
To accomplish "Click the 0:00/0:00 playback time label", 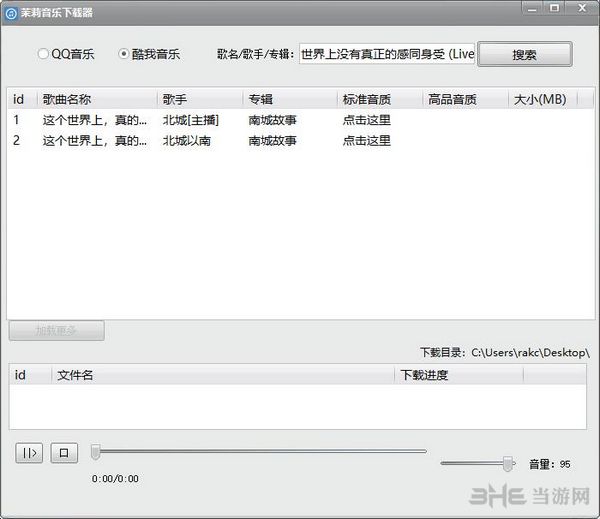I will tap(115, 478).
